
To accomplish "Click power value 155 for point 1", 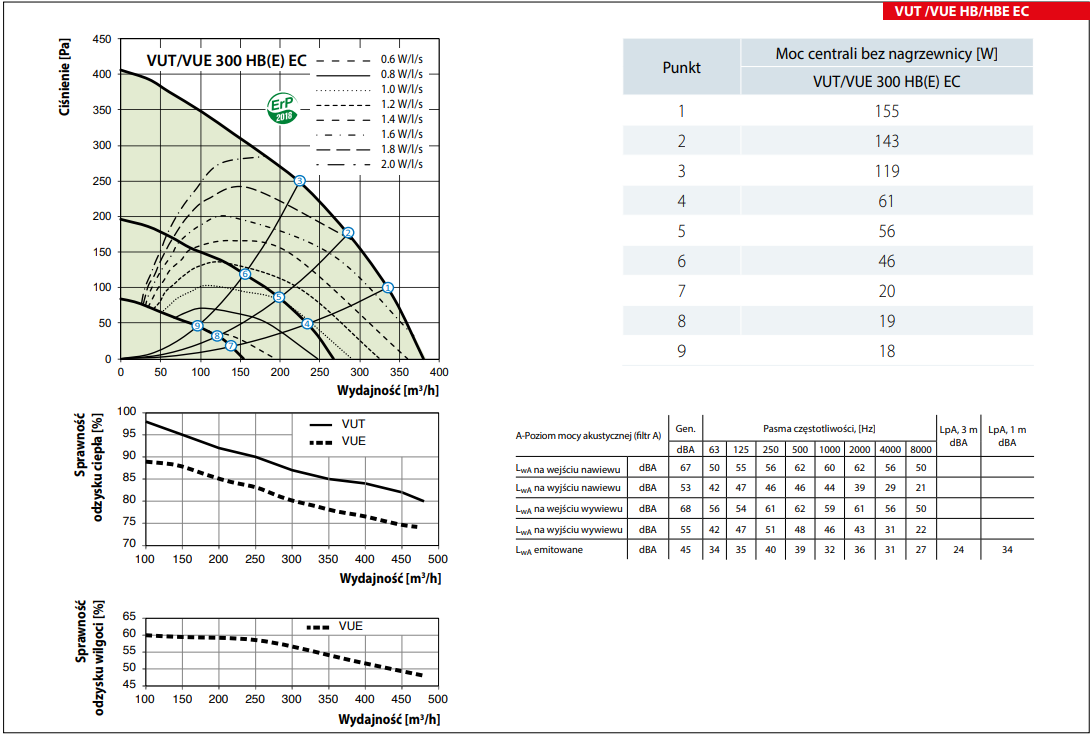I will [887, 111].
